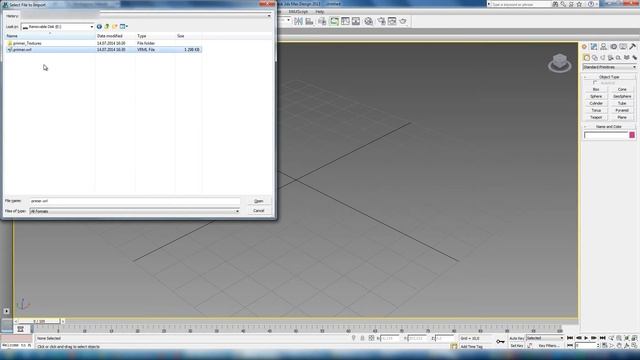Toggle Auto Key animation mode
Screen dimensions: 640x360
(x=516, y=338)
